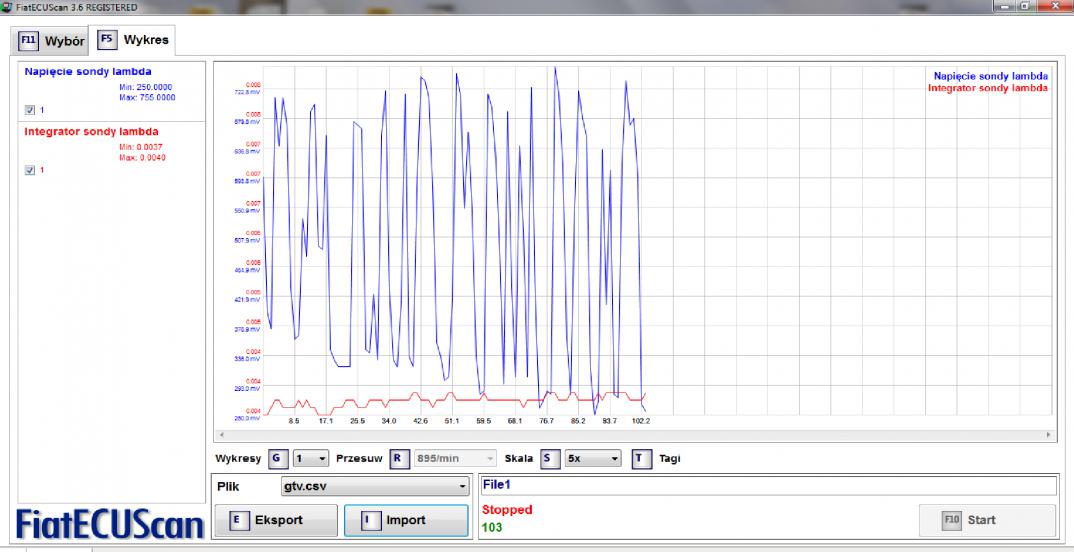Click the chart scrollbar left arrow
Image resolution: width=1074 pixels, height=552 pixels.
pos(221,435)
